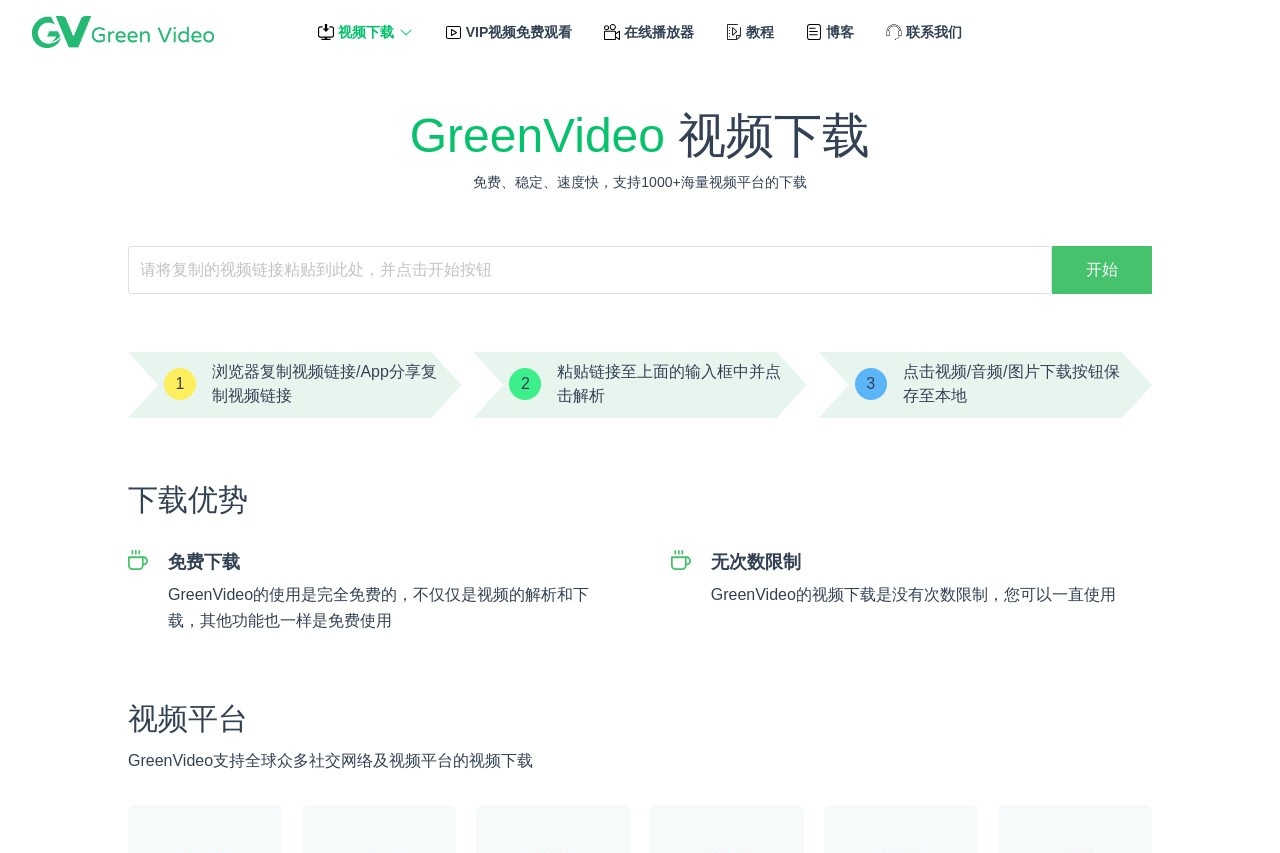Click the tutorial document icon beside 教程
The width and height of the screenshot is (1280, 853).
[x=732, y=32]
